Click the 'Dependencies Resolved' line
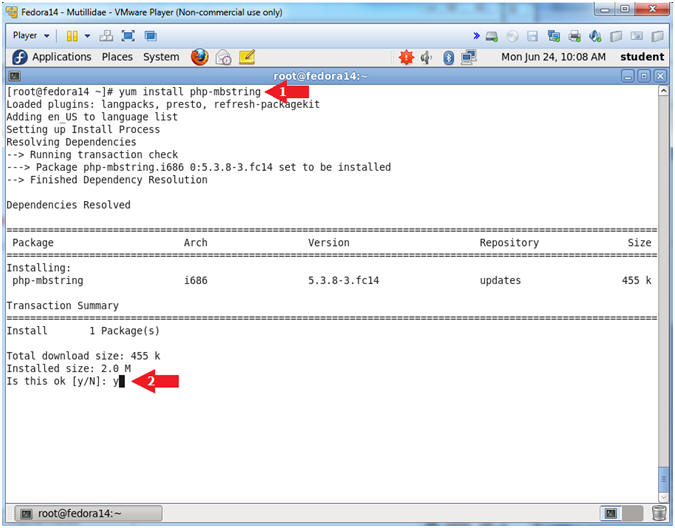675x528 pixels. point(68,205)
